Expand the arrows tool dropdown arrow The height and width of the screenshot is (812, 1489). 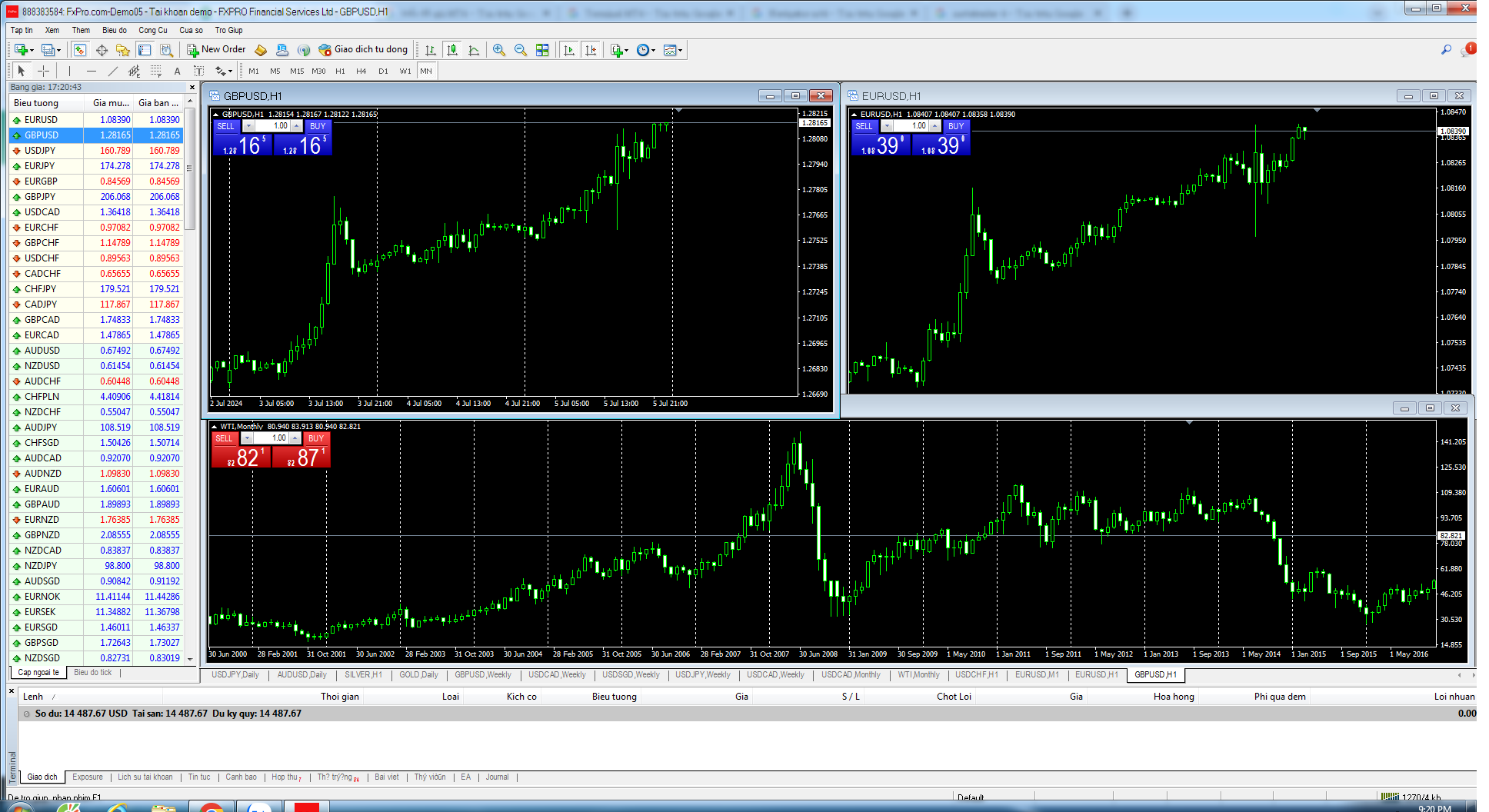pos(230,72)
